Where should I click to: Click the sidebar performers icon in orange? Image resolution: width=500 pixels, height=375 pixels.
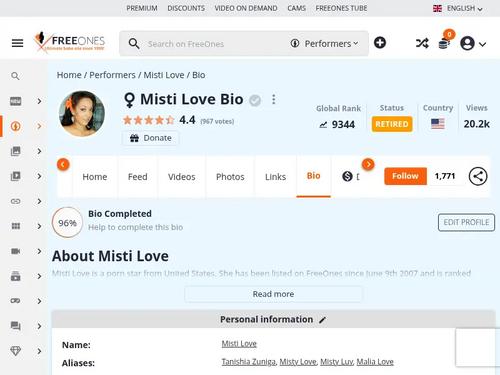16,126
